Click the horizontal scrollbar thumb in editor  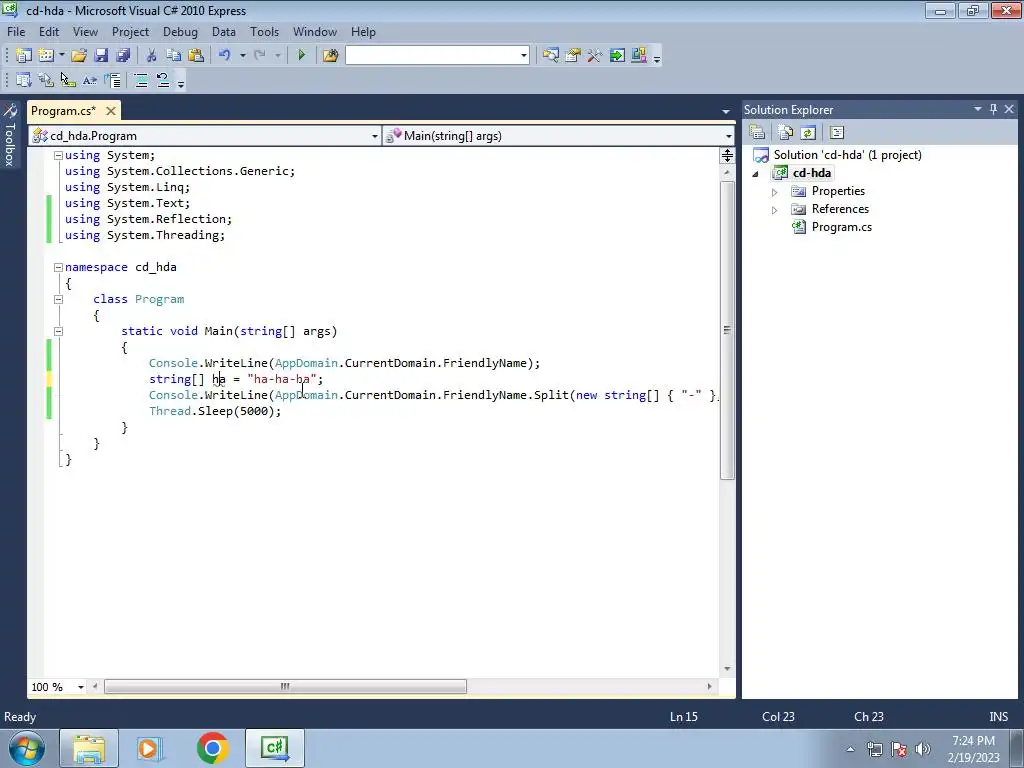tap(285, 686)
